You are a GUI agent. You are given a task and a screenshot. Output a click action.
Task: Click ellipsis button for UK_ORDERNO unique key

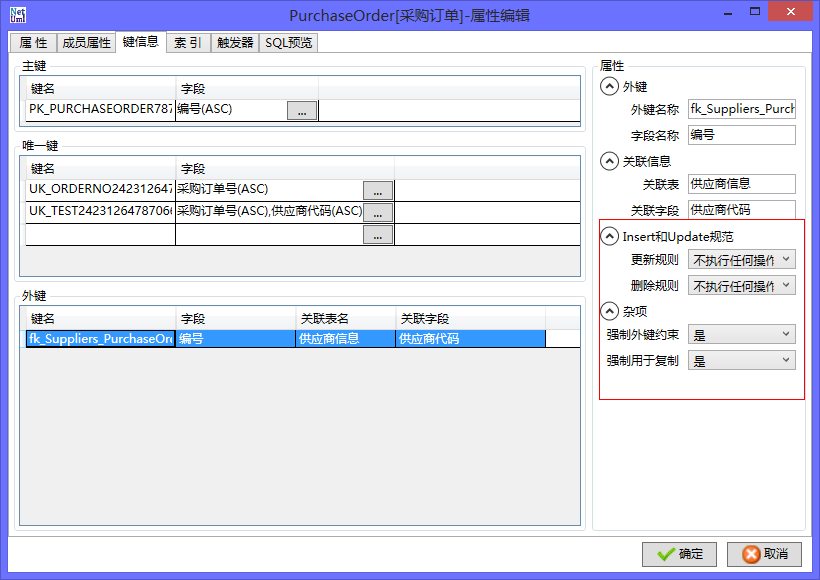pyautogui.click(x=378, y=190)
